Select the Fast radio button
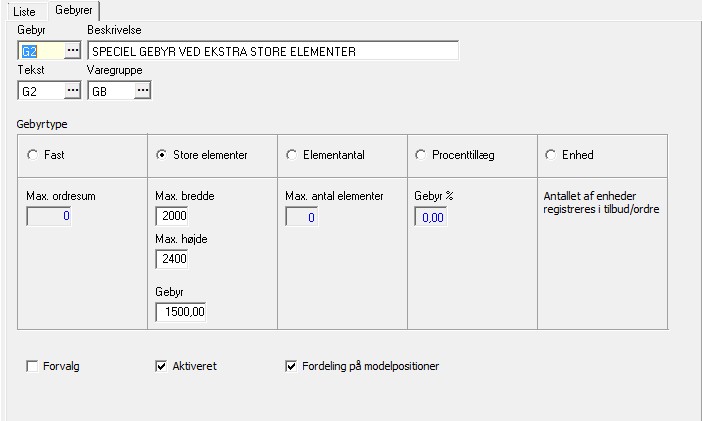Viewport: 702px width, 421px height. (32, 155)
